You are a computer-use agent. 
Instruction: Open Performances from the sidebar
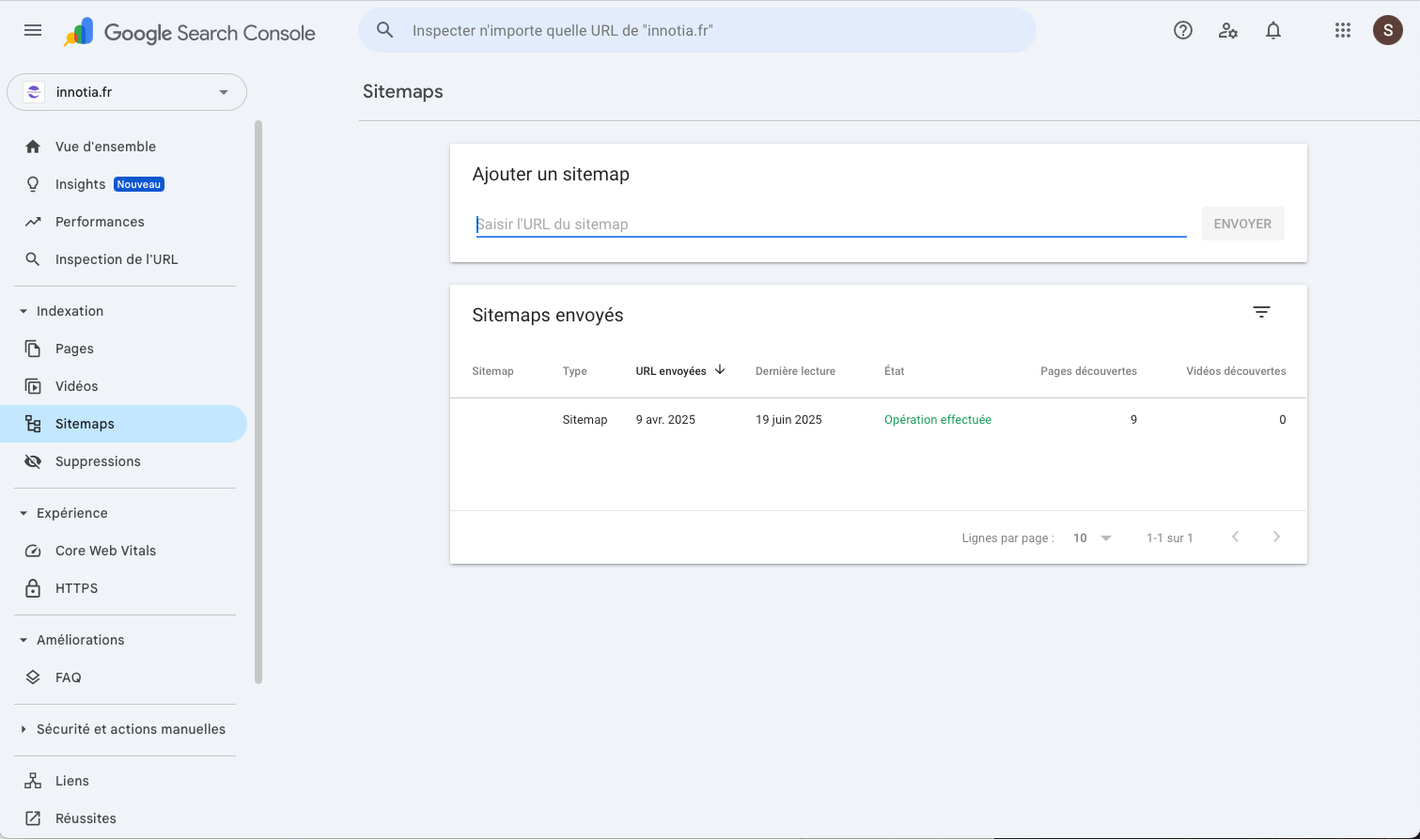tap(100, 221)
